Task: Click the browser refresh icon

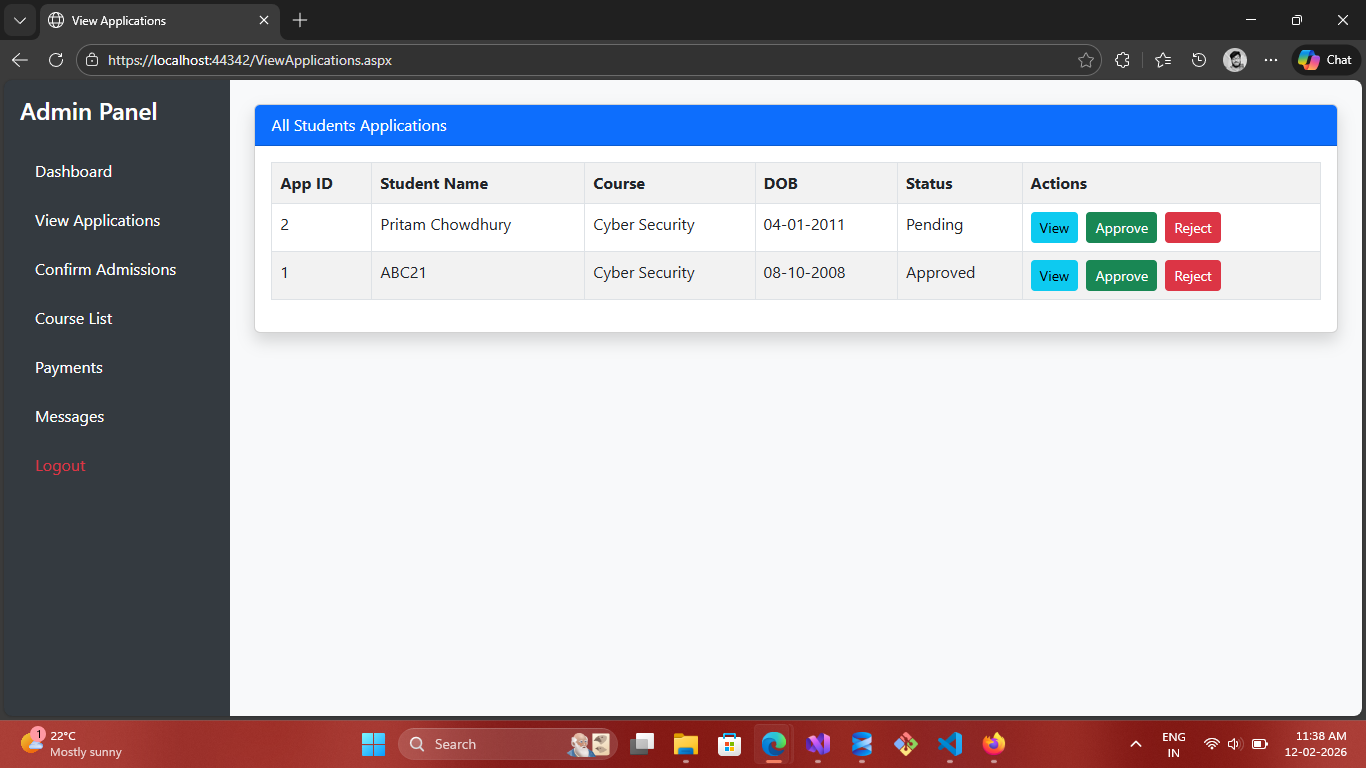Action: tap(56, 60)
